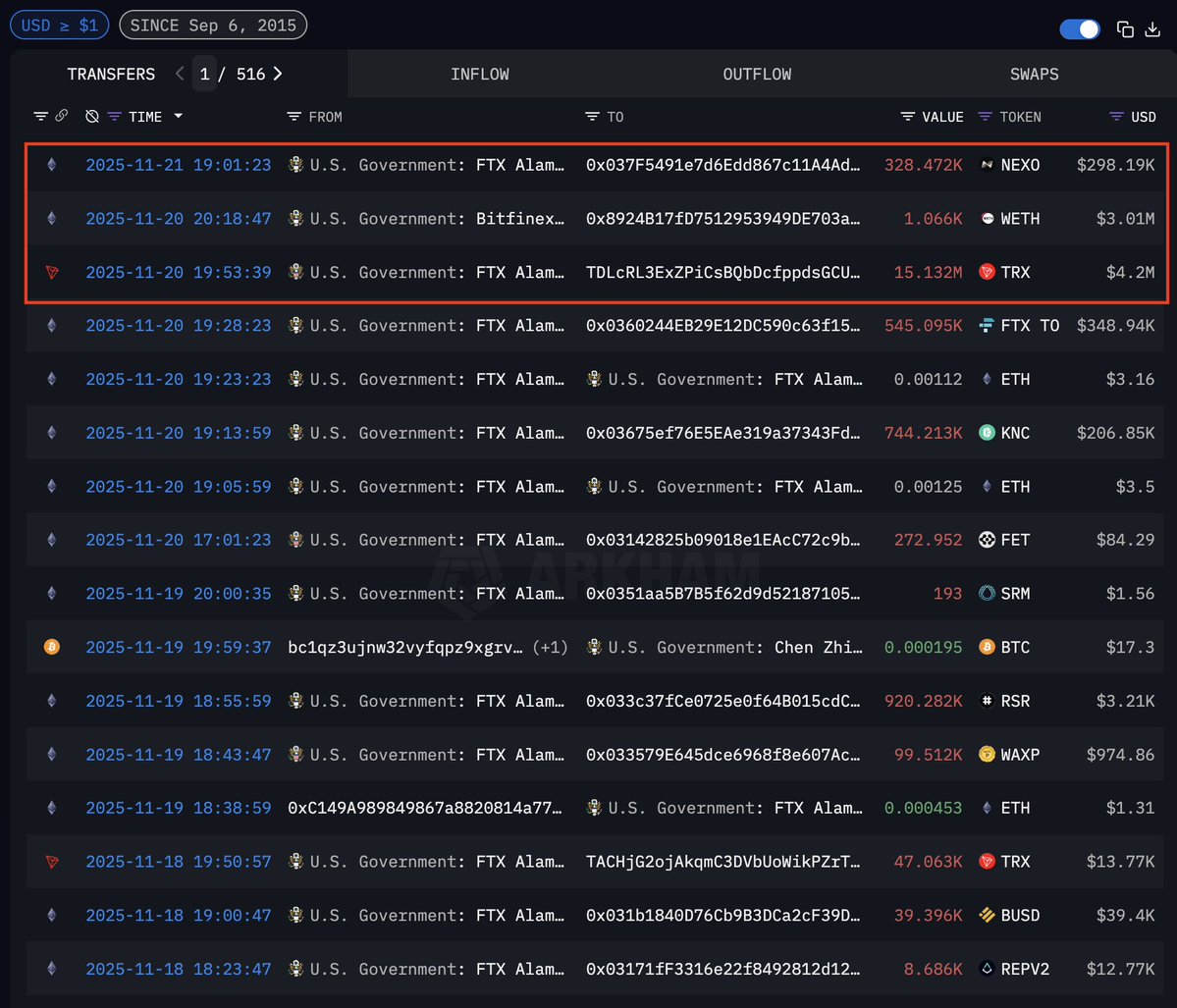Click the NEXO token icon
Image resolution: width=1177 pixels, height=1008 pixels.
988,165
